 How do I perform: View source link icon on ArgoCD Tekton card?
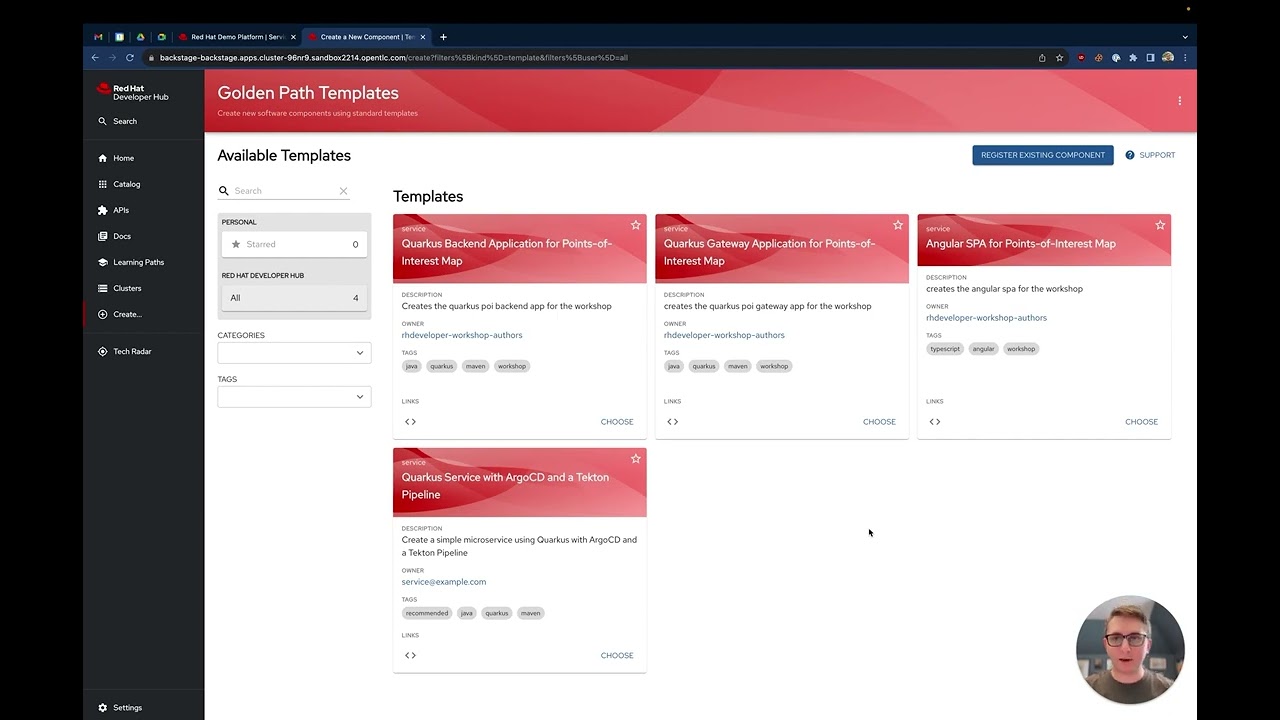410,655
